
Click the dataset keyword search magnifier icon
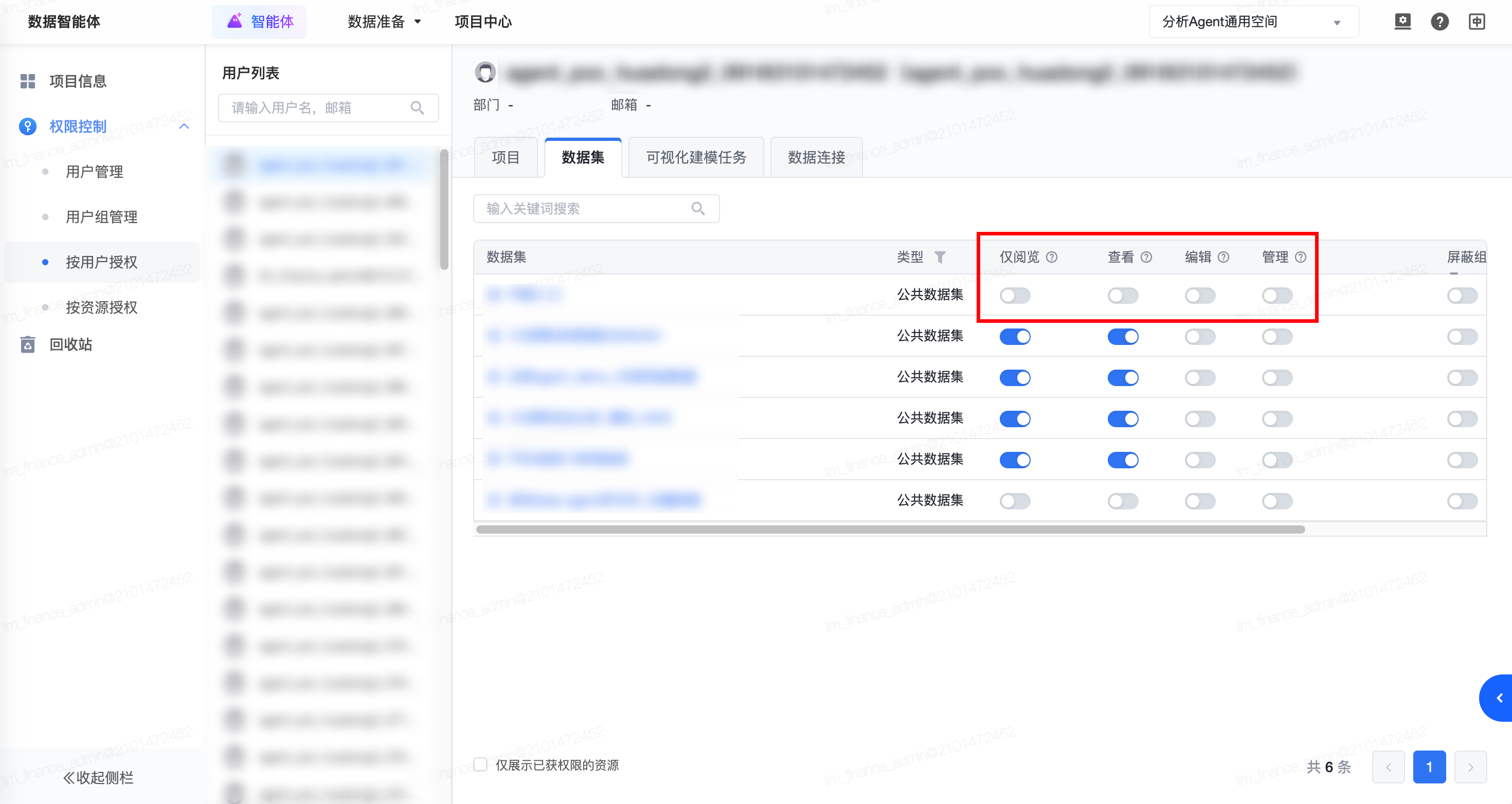[698, 209]
